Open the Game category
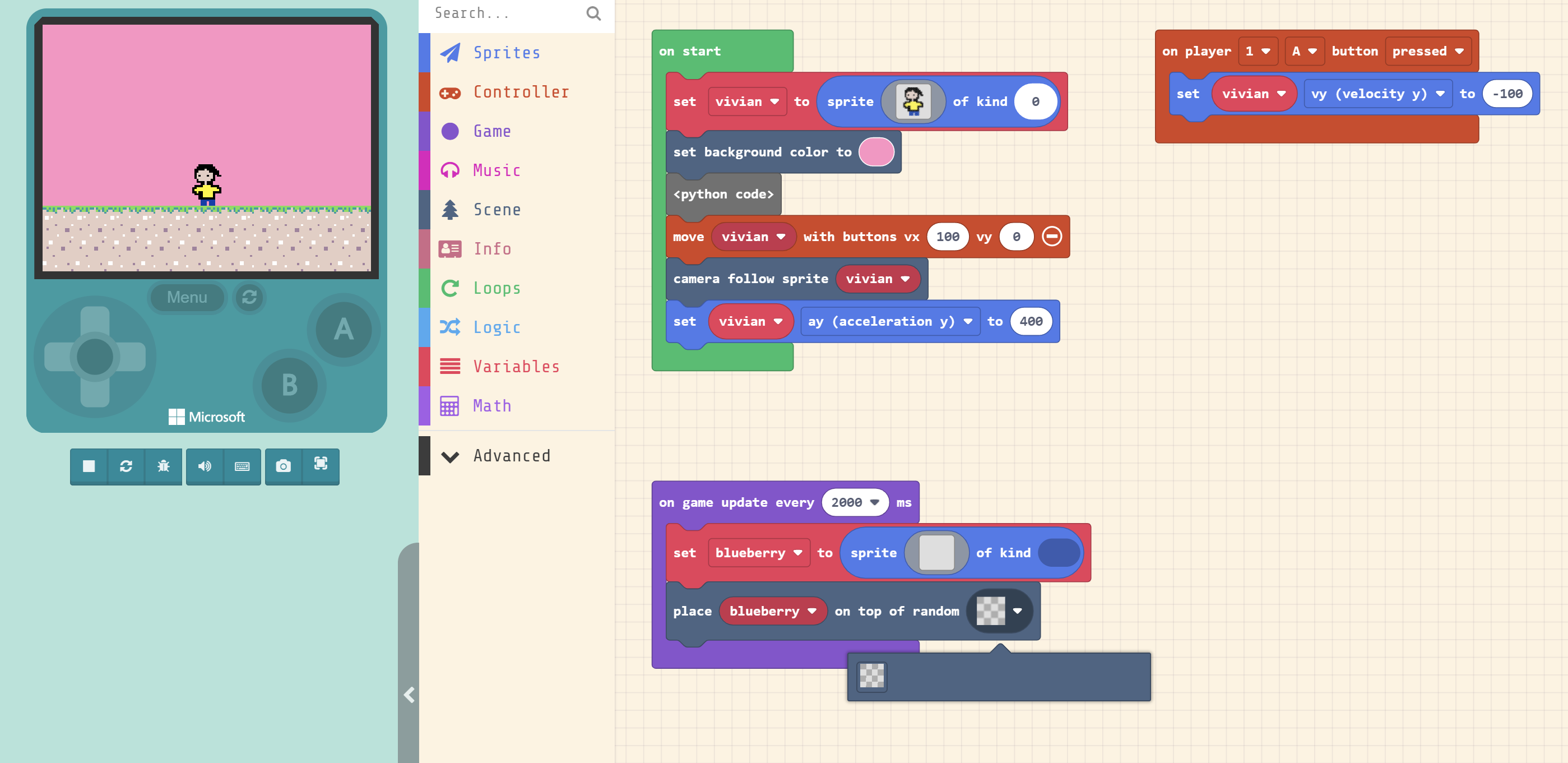This screenshot has width=1568, height=763. click(x=517, y=132)
